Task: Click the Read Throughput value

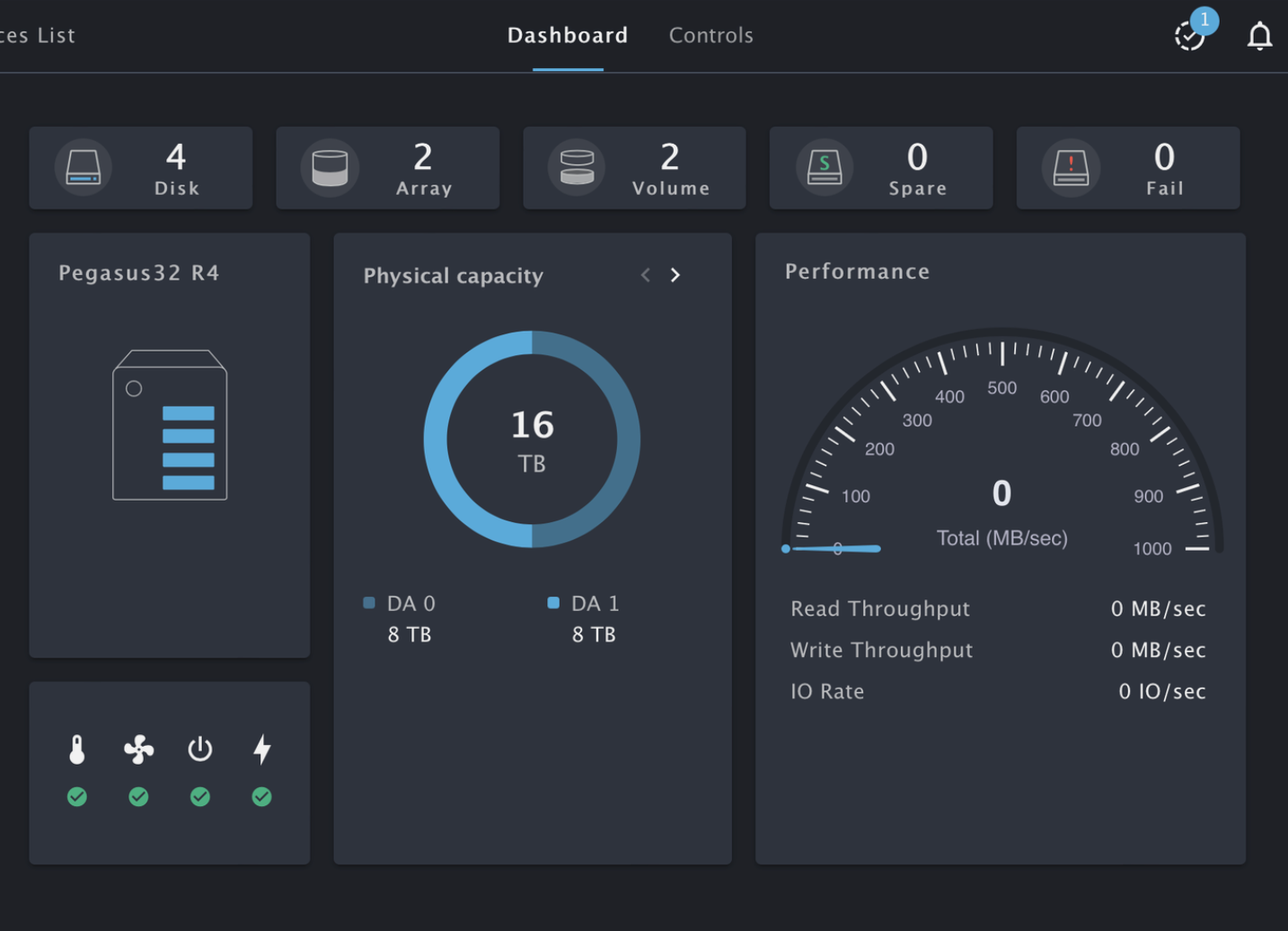Action: tap(1159, 608)
